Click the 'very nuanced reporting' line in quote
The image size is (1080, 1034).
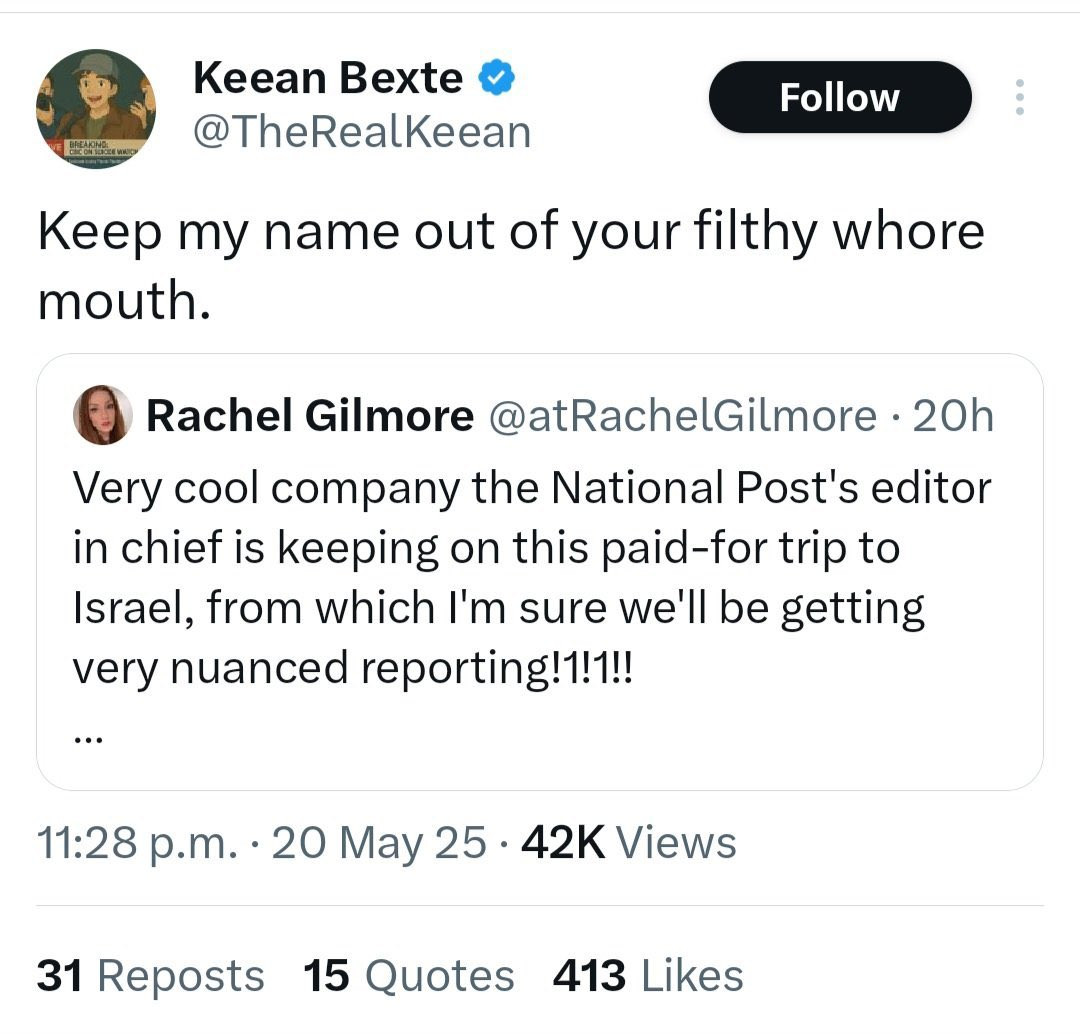tap(353, 667)
